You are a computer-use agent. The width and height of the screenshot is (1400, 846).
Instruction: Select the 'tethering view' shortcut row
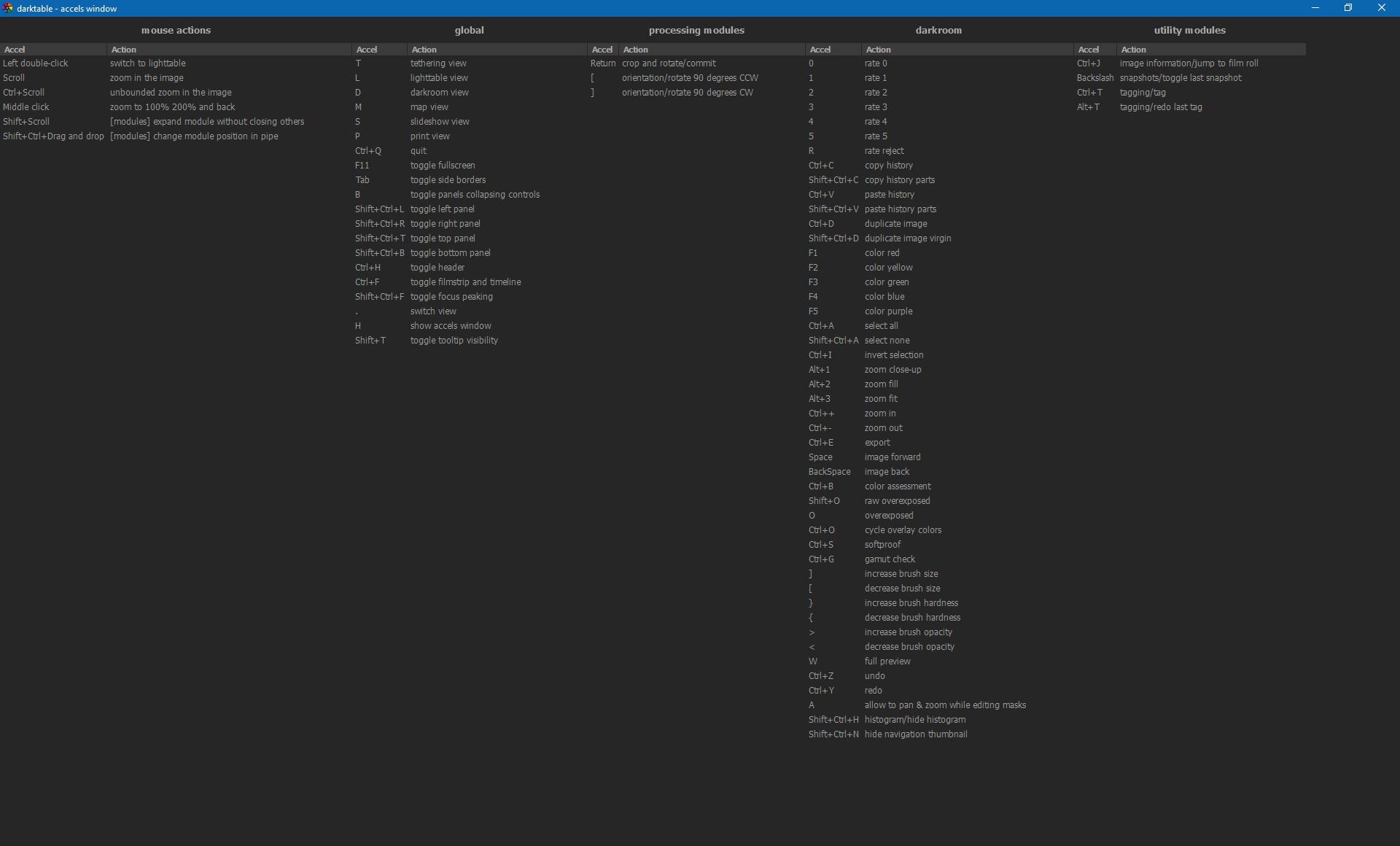pyautogui.click(x=437, y=63)
